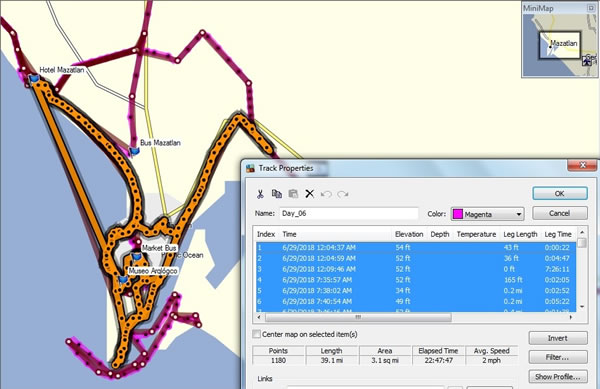Open Show Profile... for the track
This screenshot has height=389, width=600.
tap(558, 376)
